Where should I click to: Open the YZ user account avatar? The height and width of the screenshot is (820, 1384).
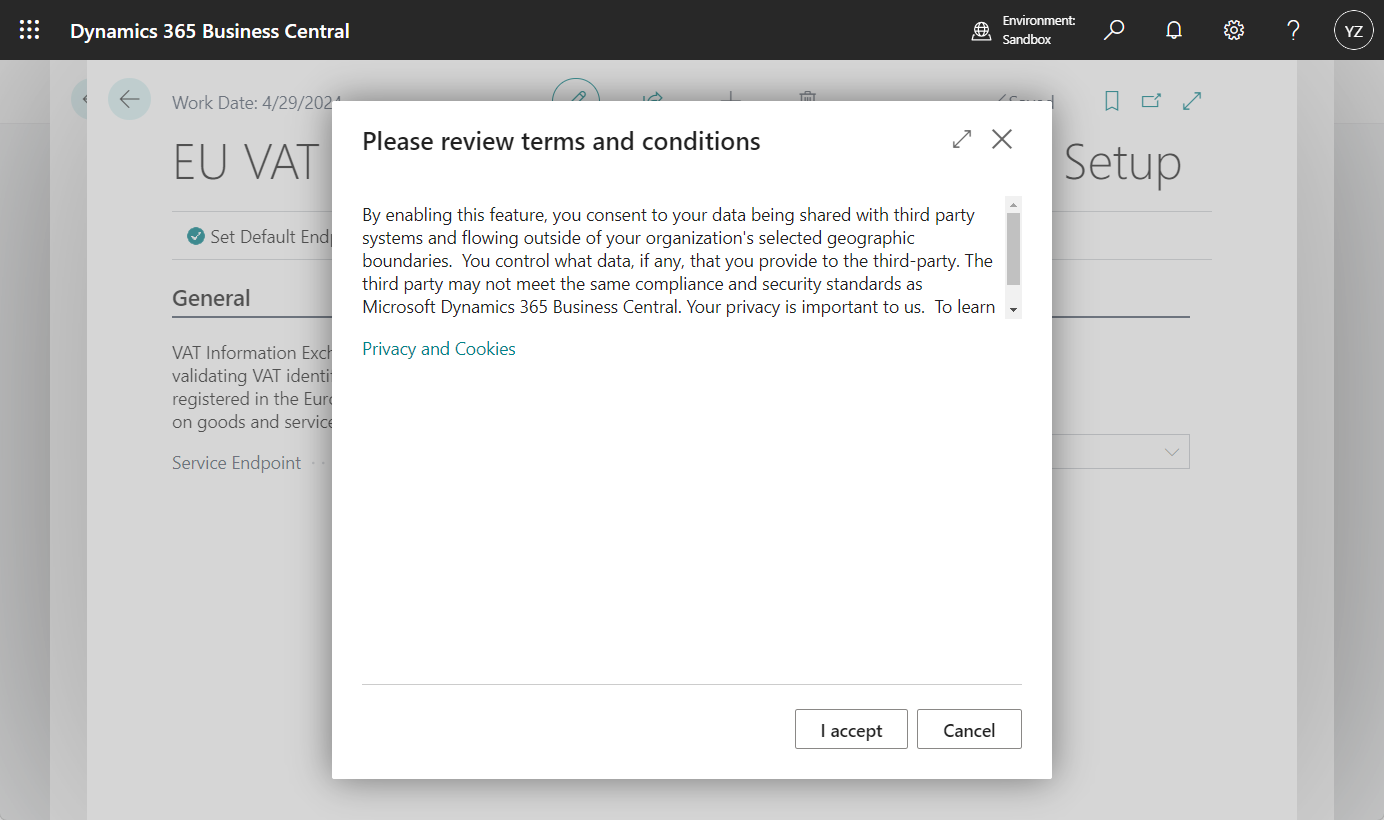1353,30
